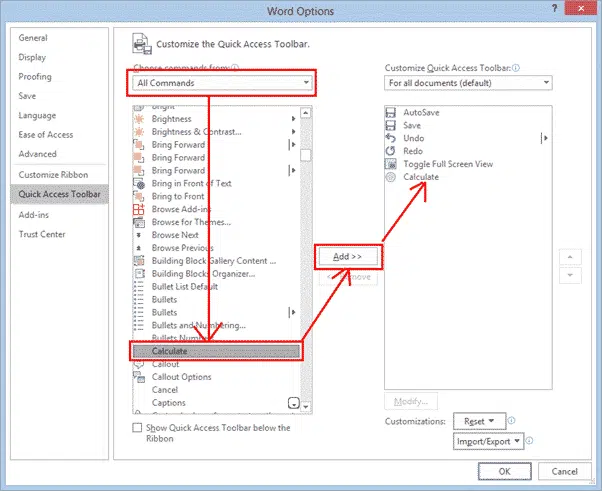Click the Bullet List Default icon
Image resolution: width=602 pixels, height=491 pixels.
139,287
